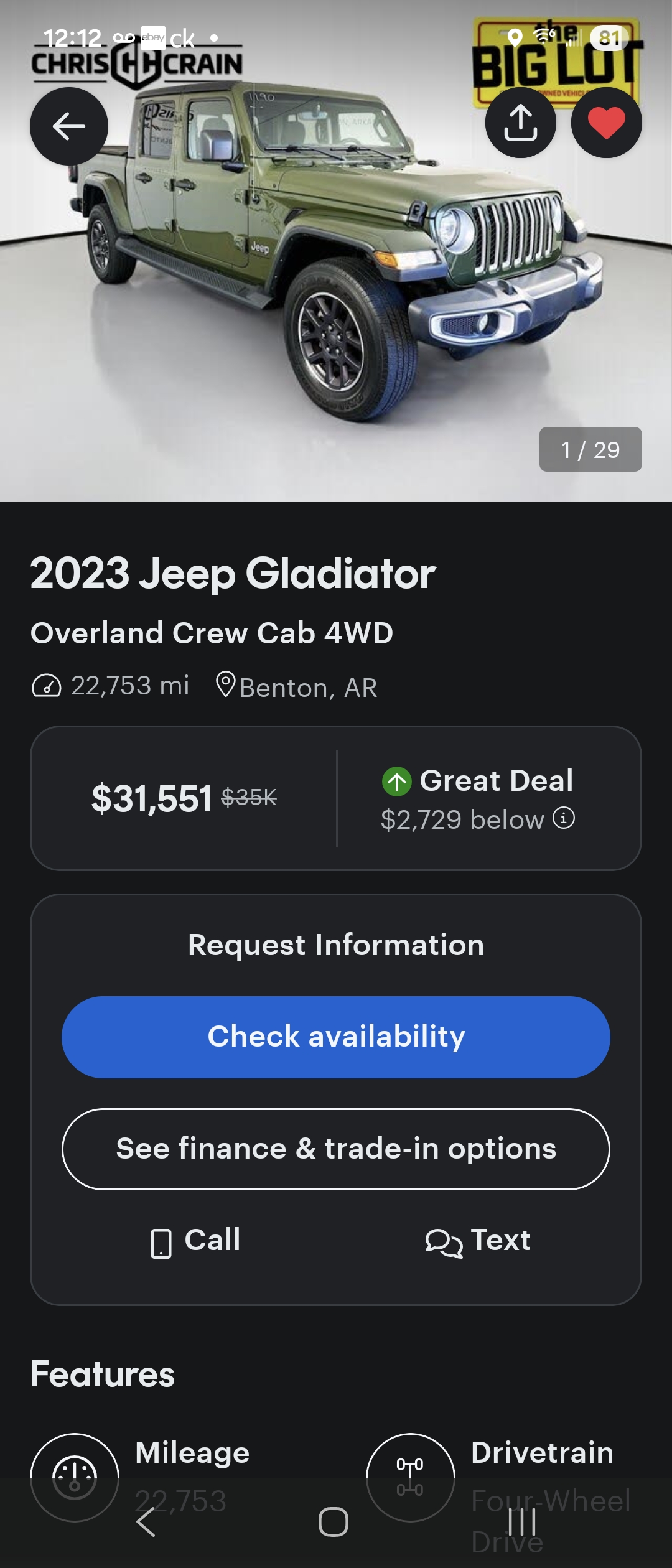Tap the Mileage gauge feature icon
Screen dimensions: 672x1568
(x=75, y=1477)
